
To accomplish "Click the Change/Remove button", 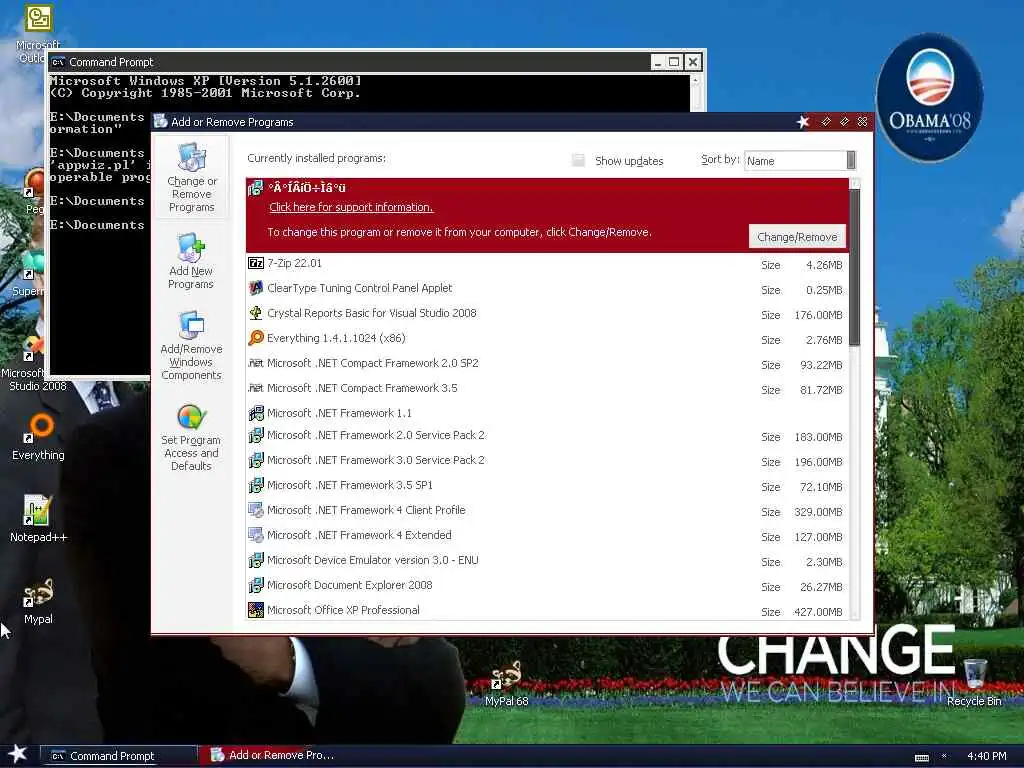I will point(797,237).
